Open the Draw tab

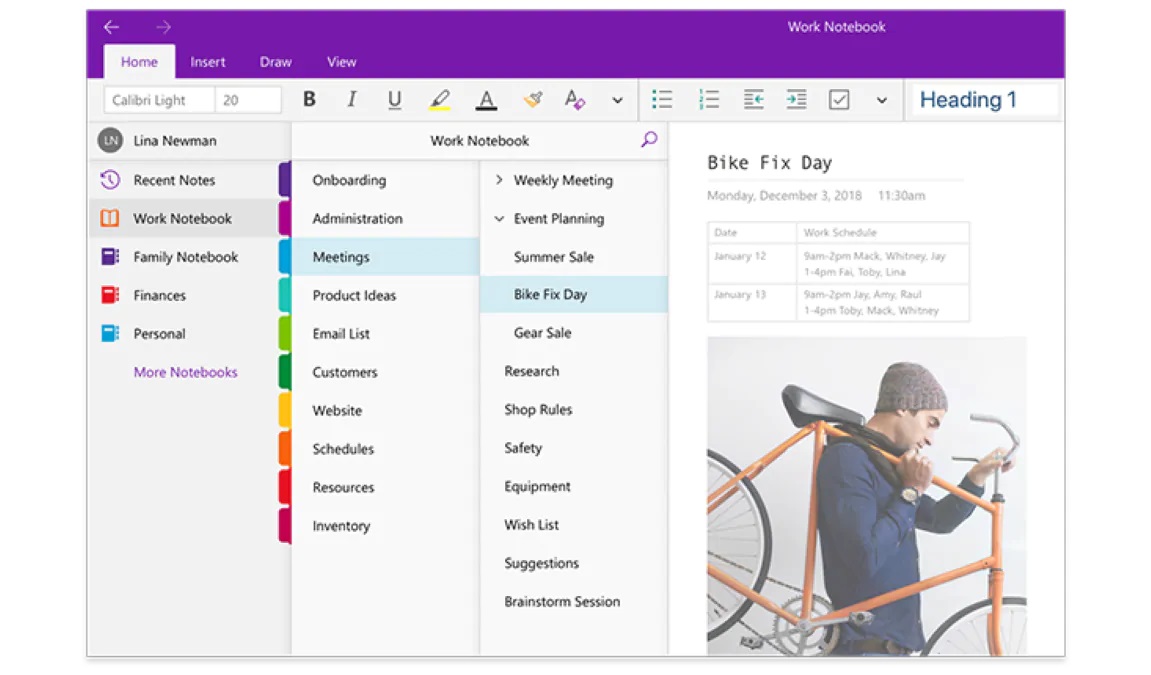coord(275,62)
